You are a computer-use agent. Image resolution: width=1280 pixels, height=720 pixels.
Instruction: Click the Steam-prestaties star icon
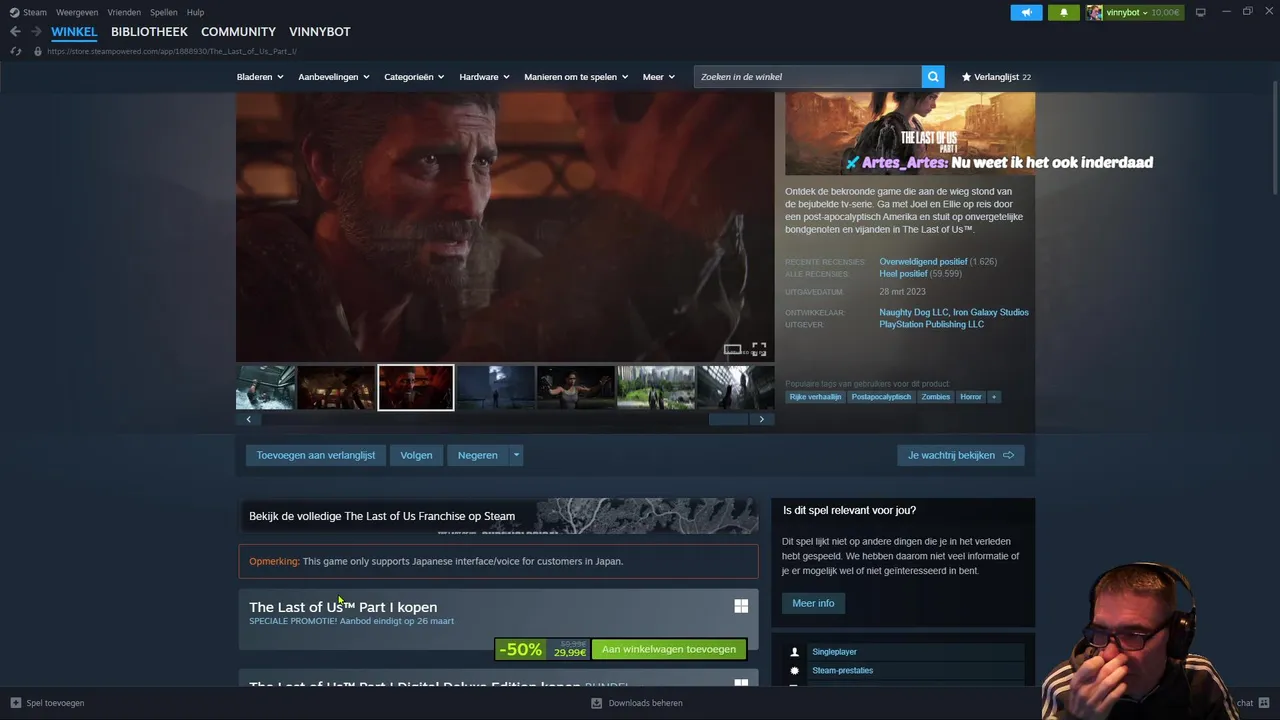point(795,671)
